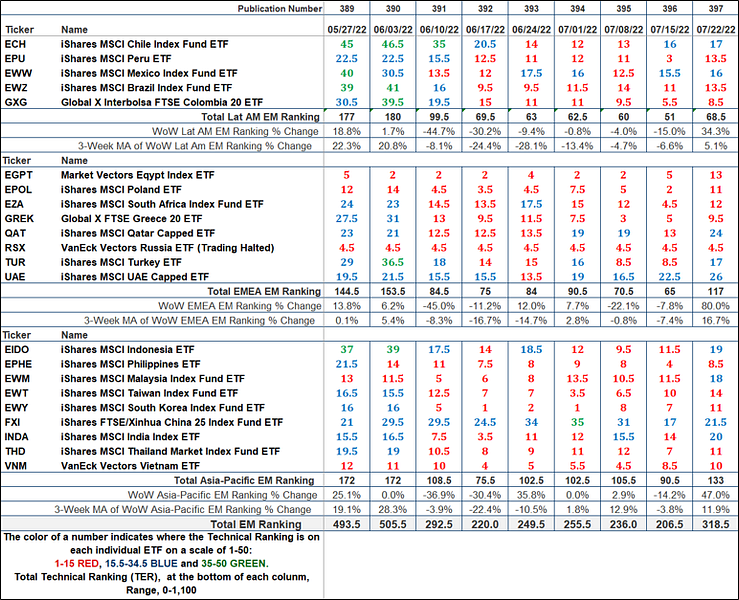Click publication number 397 header

[x=715, y=8]
